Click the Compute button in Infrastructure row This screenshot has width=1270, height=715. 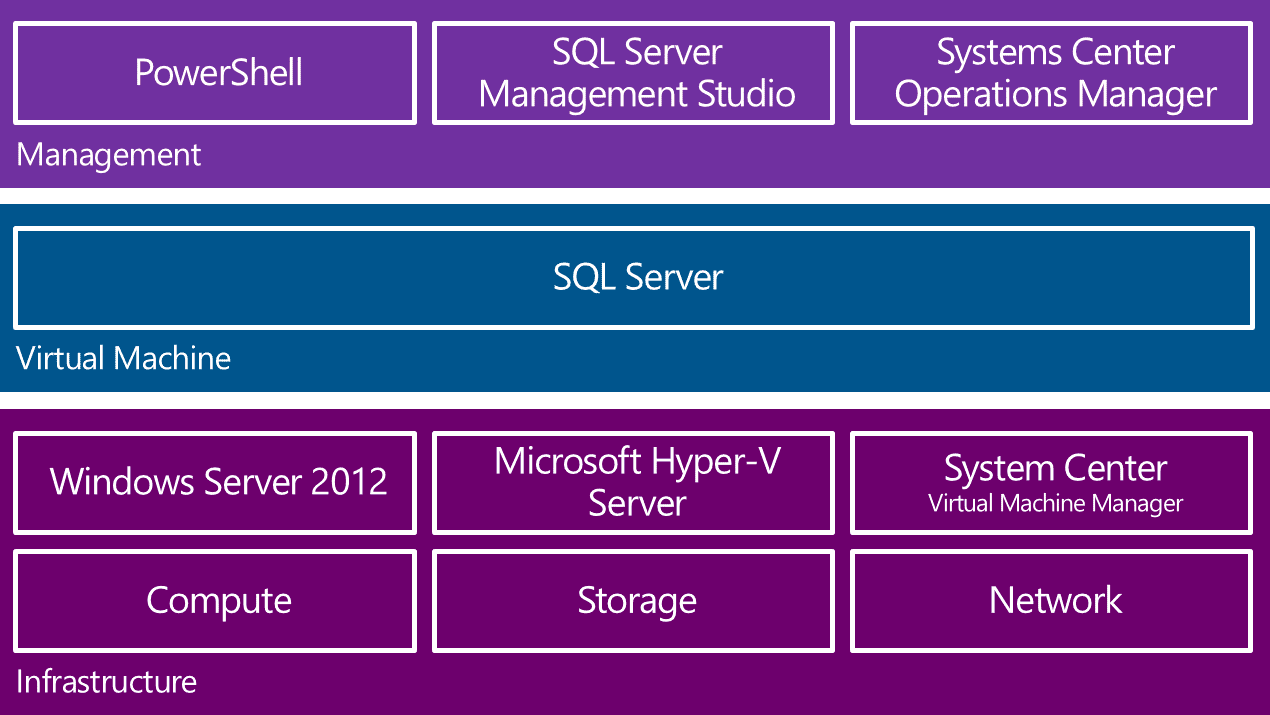(x=215, y=600)
